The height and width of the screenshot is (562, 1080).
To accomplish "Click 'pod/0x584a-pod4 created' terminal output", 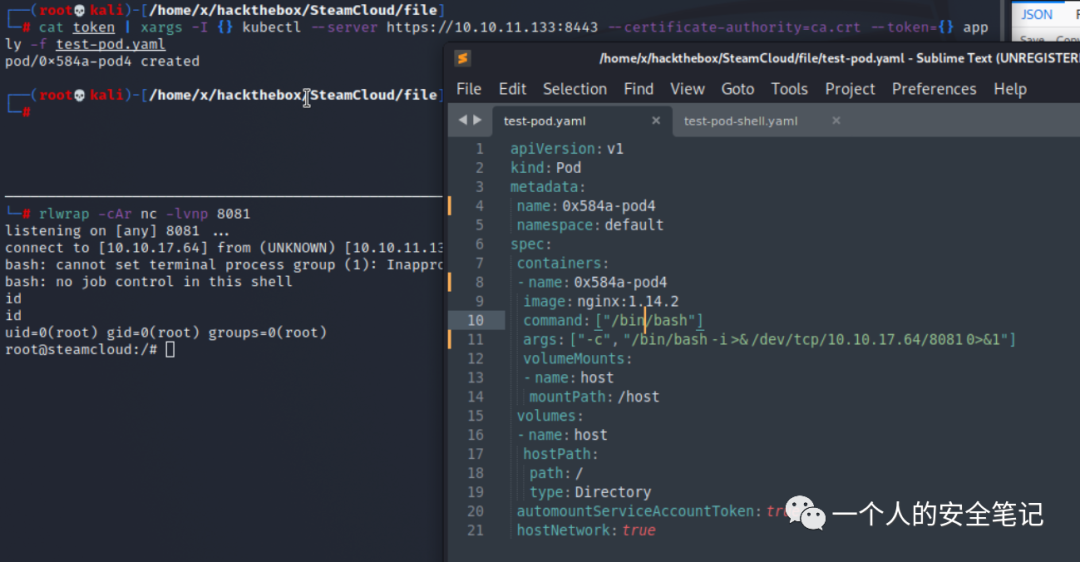I will click(x=102, y=61).
